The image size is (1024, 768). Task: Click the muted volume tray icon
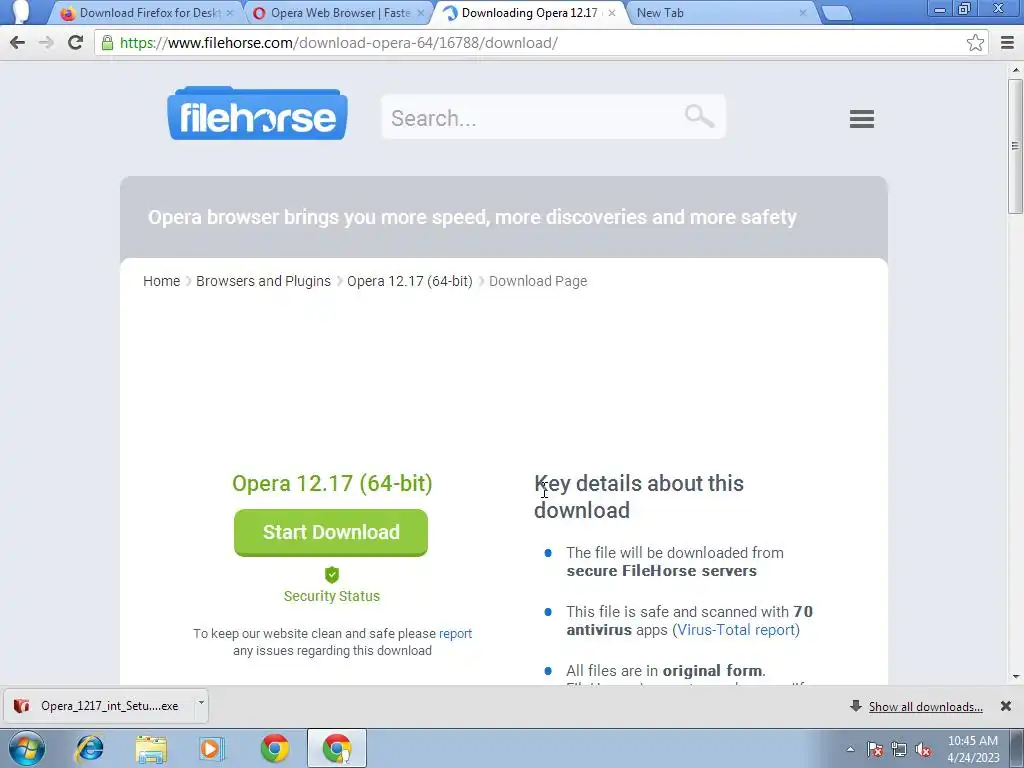923,750
